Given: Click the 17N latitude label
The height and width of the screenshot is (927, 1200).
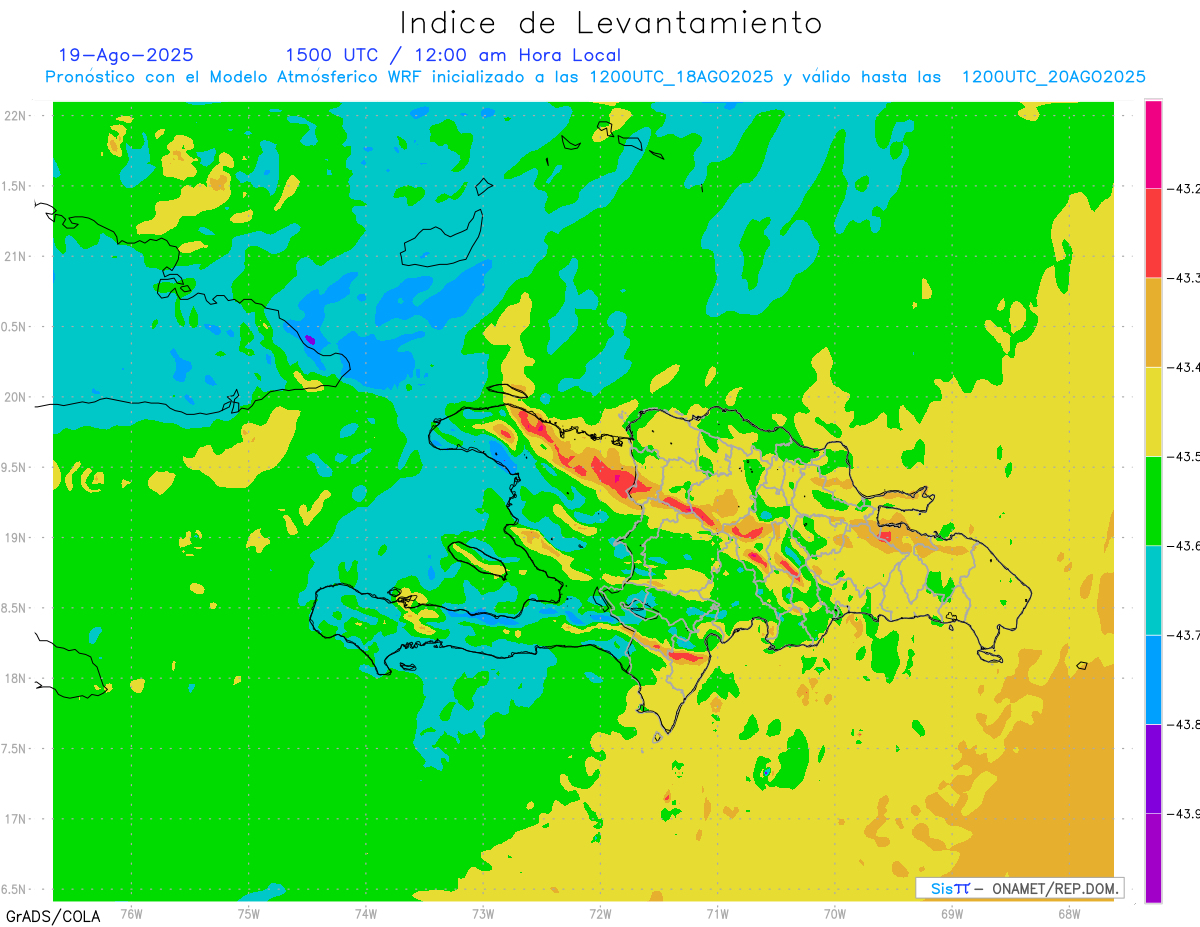Looking at the screenshot, I should [x=17, y=819].
